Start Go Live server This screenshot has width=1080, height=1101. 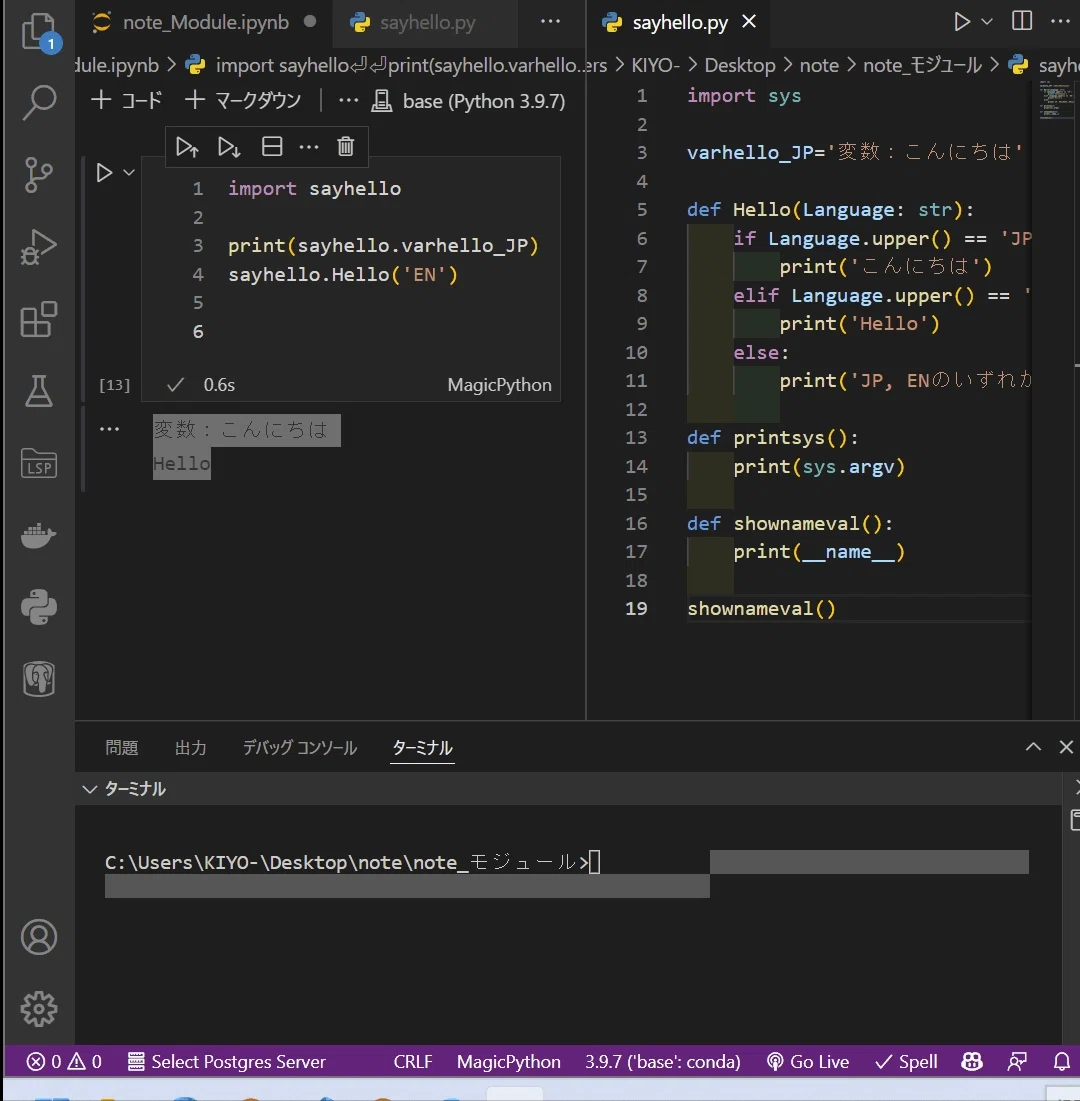point(808,1062)
